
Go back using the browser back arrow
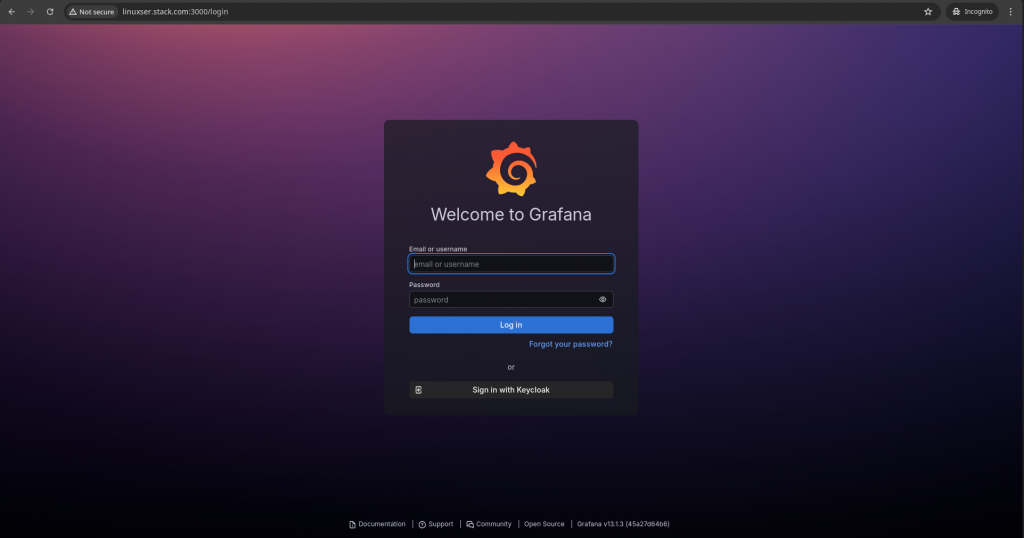[12, 12]
